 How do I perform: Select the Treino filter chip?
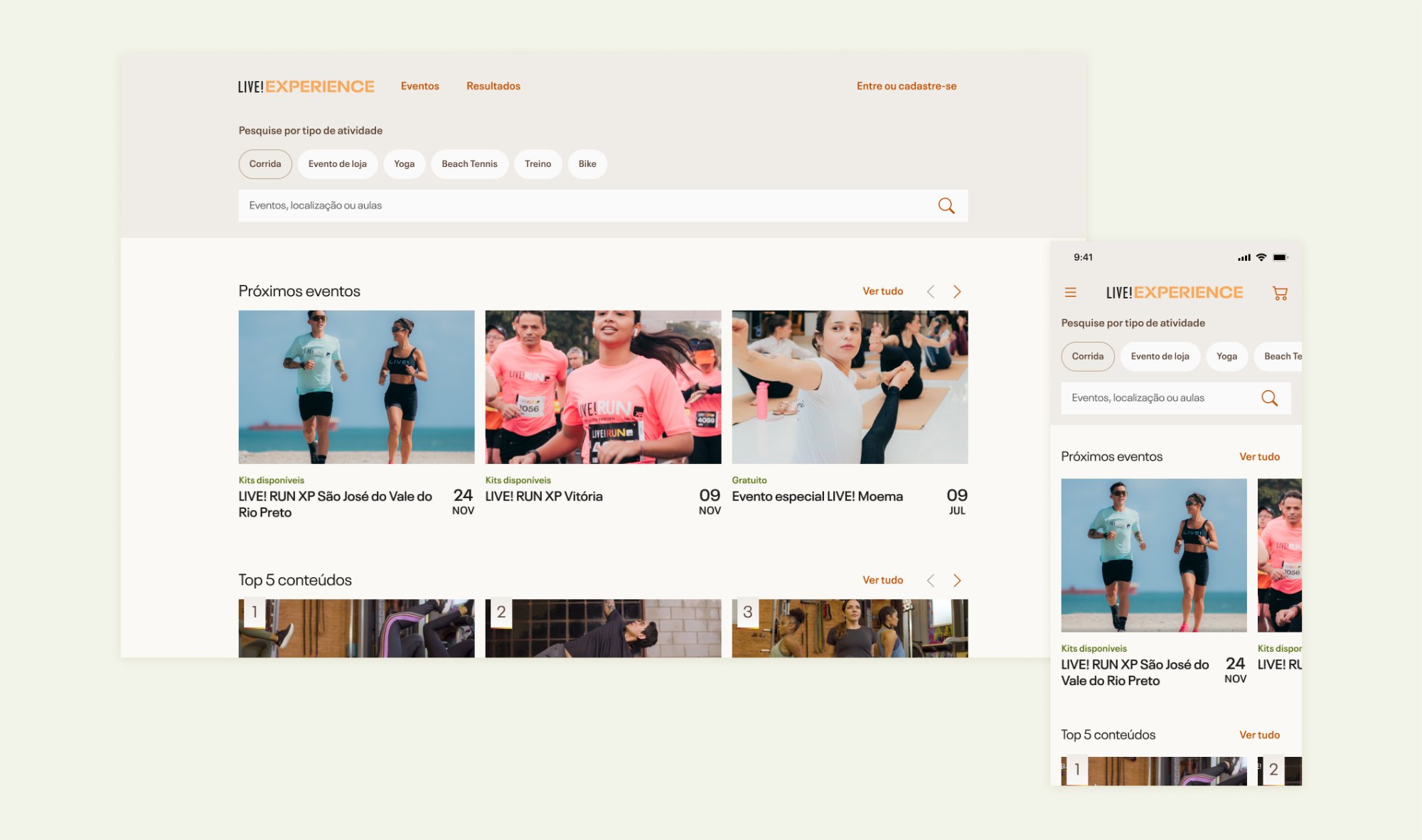coord(538,164)
